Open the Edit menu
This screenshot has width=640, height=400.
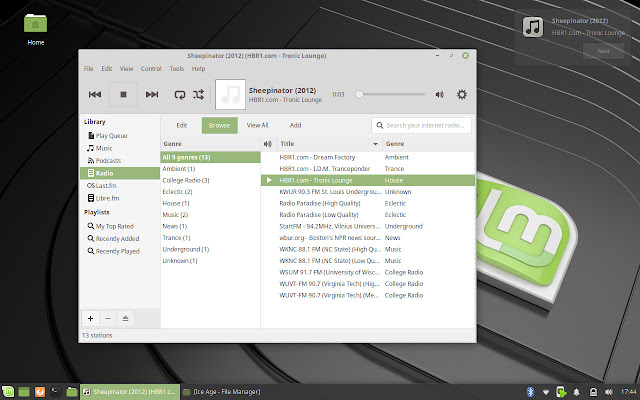pos(107,69)
